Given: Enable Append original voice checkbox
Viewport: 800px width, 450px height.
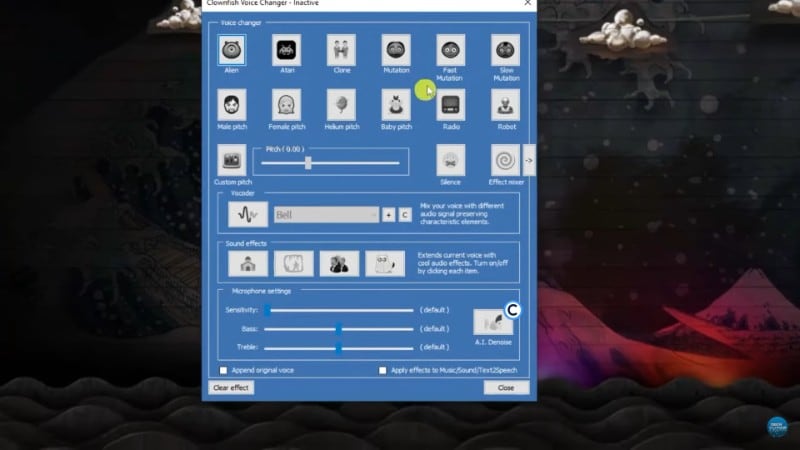Looking at the screenshot, I should pyautogui.click(x=223, y=370).
